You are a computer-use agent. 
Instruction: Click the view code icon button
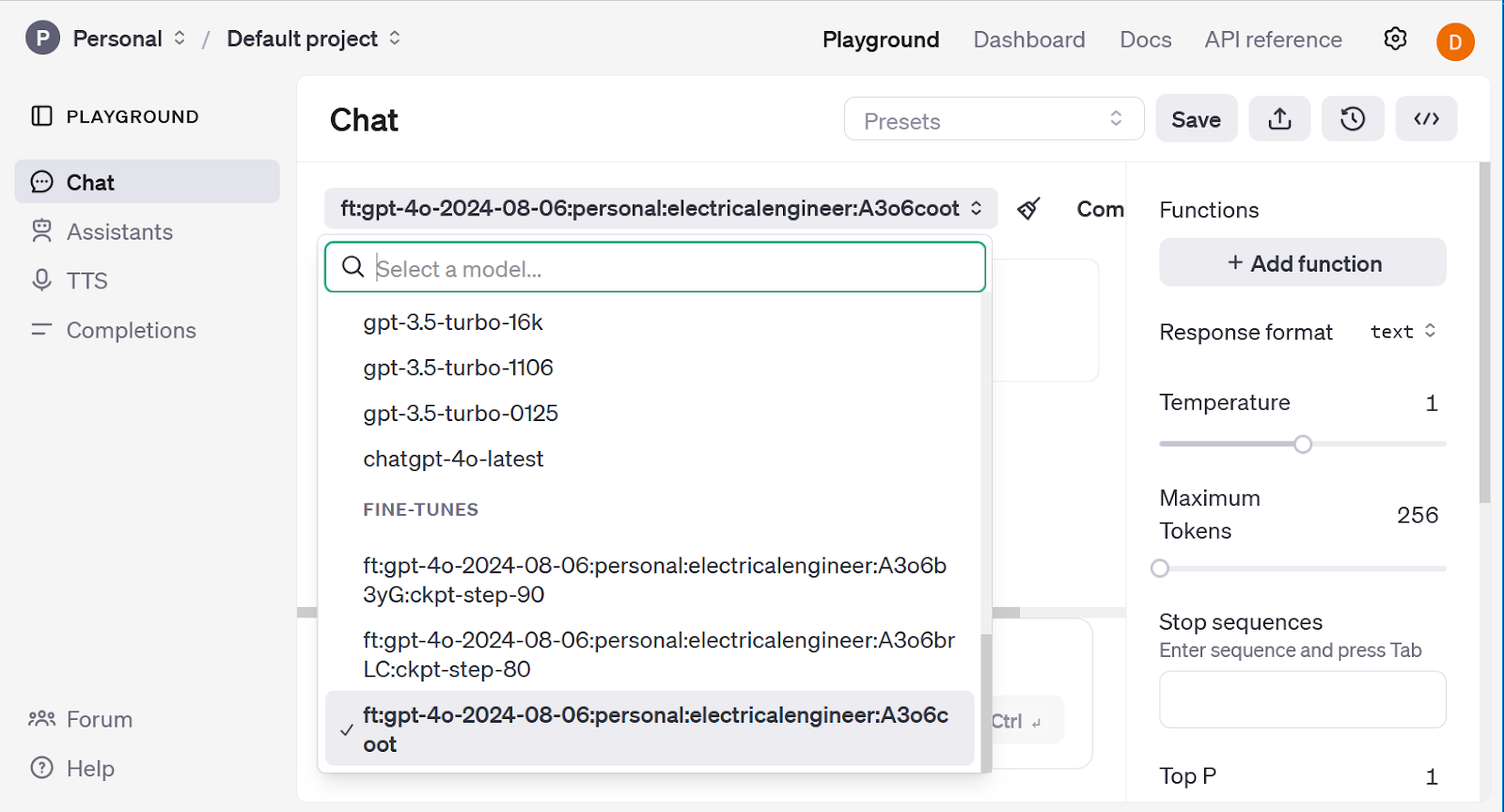1426,118
